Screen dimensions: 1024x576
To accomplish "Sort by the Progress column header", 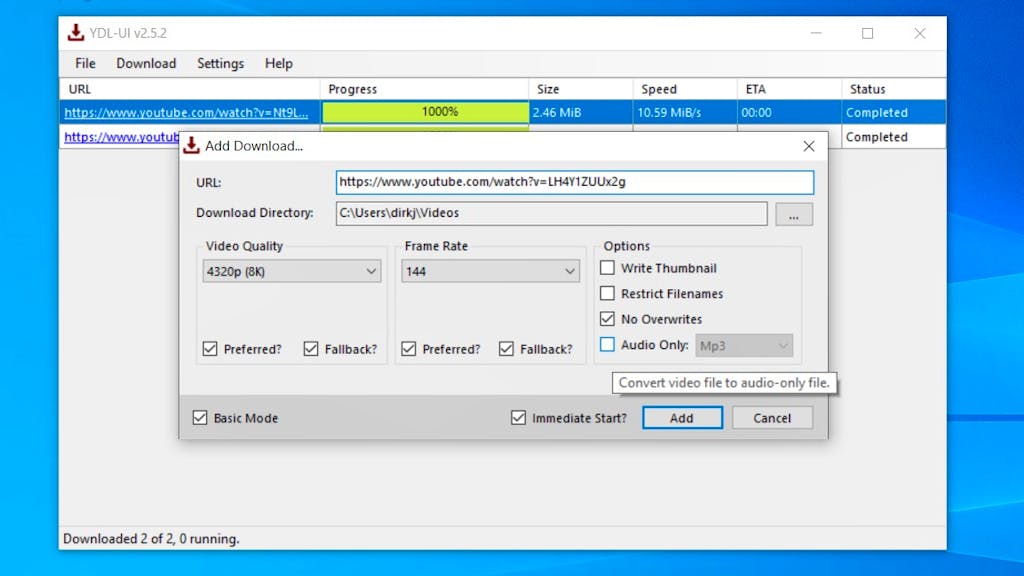I will [x=424, y=89].
